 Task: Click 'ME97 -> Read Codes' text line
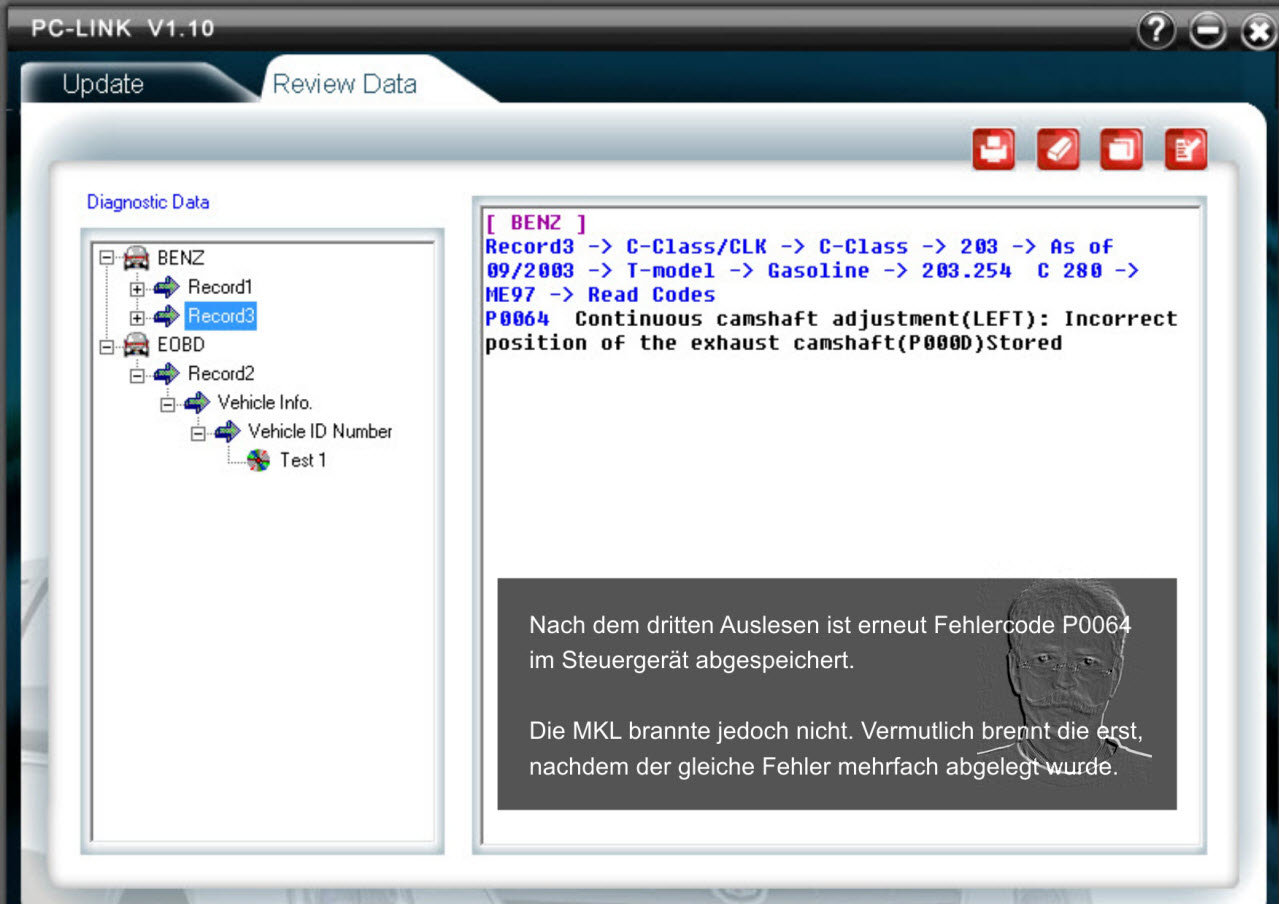(x=600, y=295)
